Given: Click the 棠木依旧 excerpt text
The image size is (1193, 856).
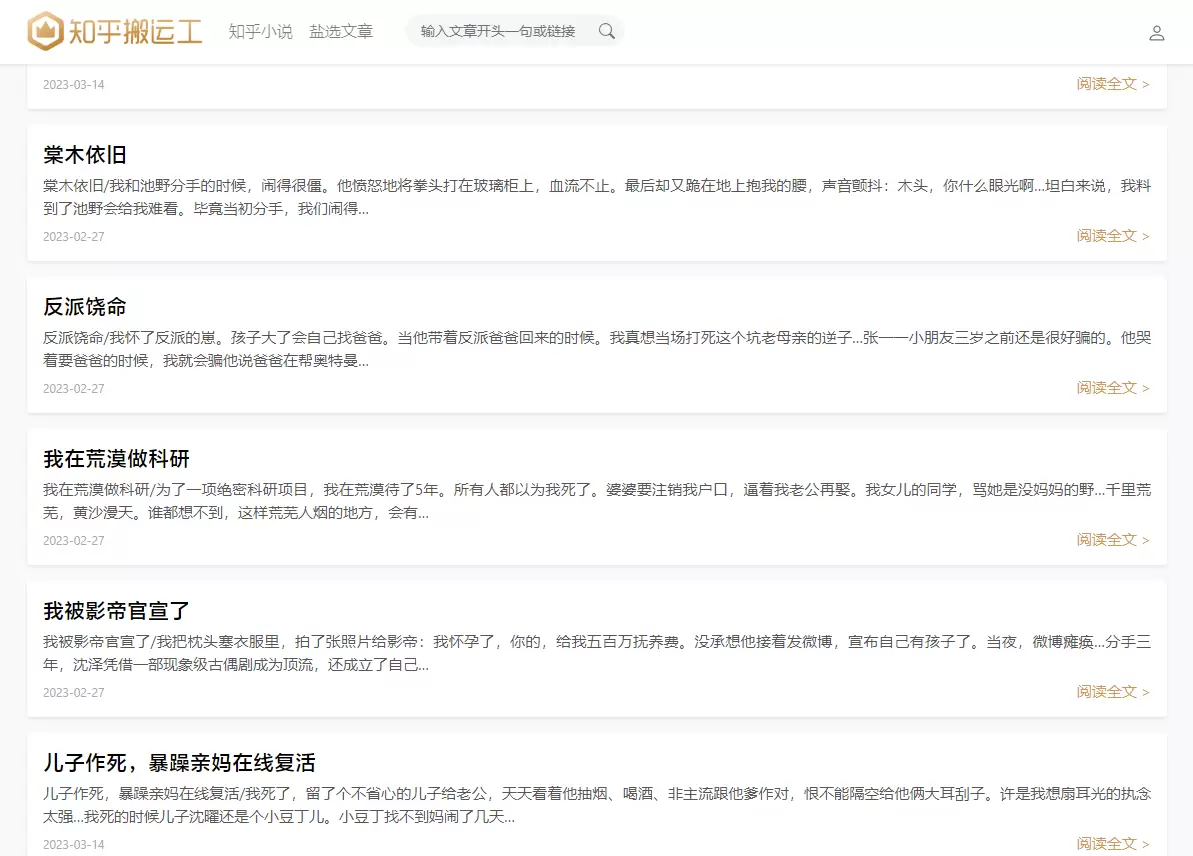Looking at the screenshot, I should pos(596,197).
